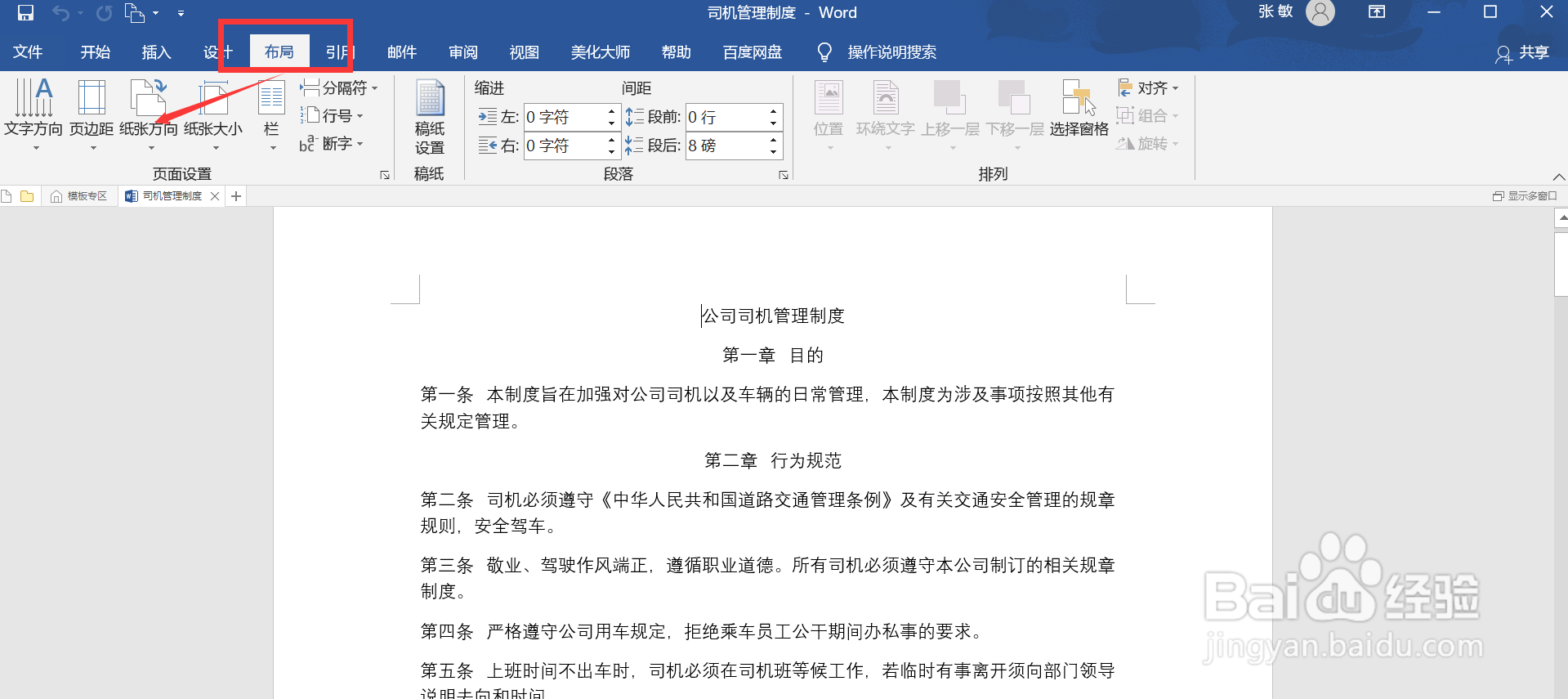Decrease 段后 spacing with down stepper
The image size is (1568, 699).
[x=773, y=152]
